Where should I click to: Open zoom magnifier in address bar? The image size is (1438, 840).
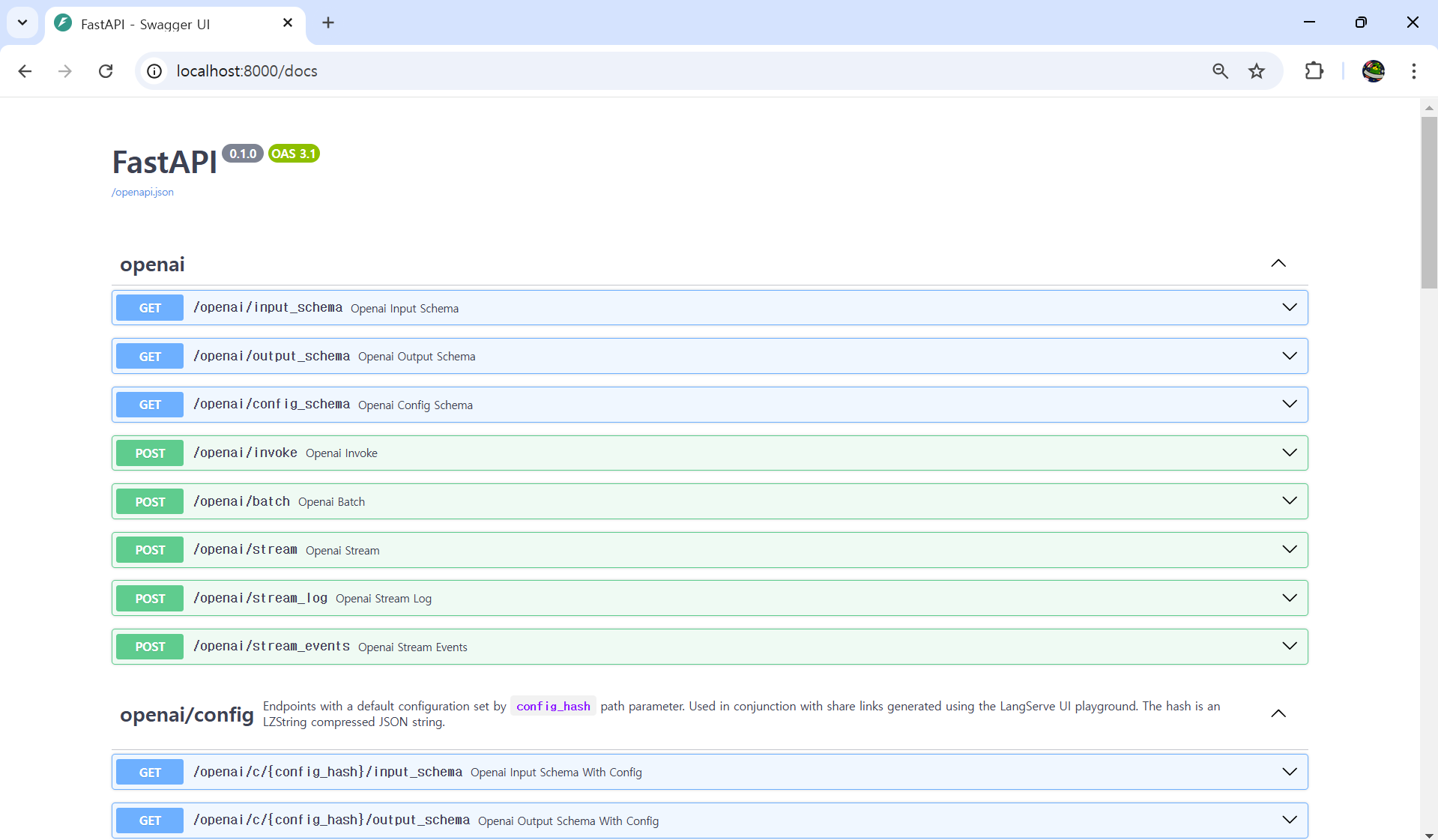[1221, 71]
